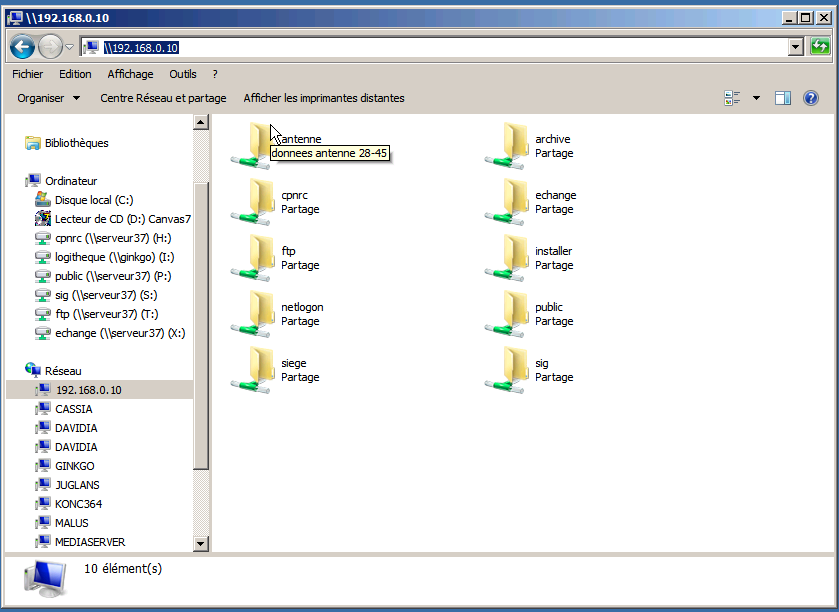Click Centre Réseau et partage button
This screenshot has width=839, height=612.
click(163, 98)
